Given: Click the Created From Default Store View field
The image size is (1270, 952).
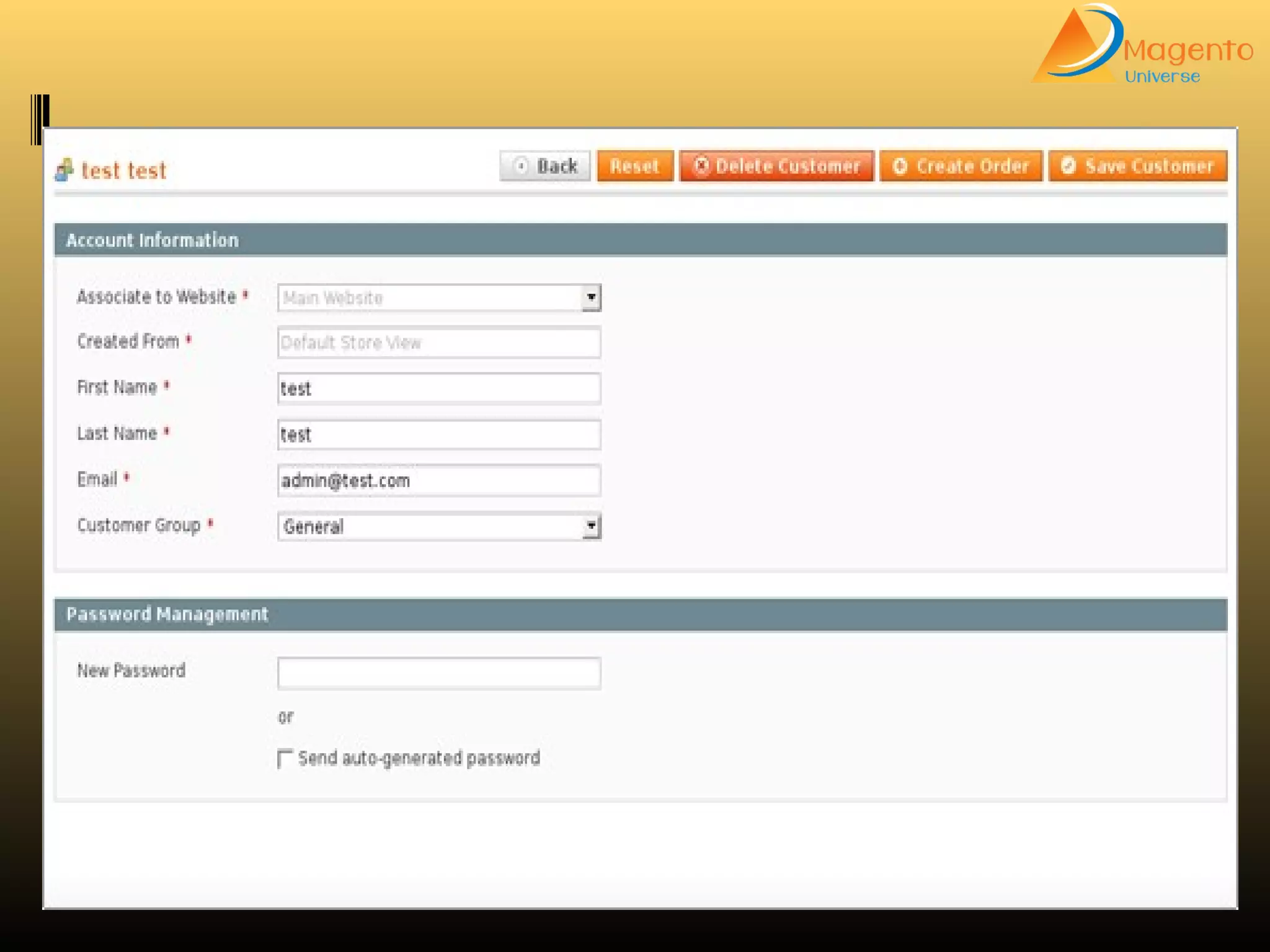Looking at the screenshot, I should (438, 343).
